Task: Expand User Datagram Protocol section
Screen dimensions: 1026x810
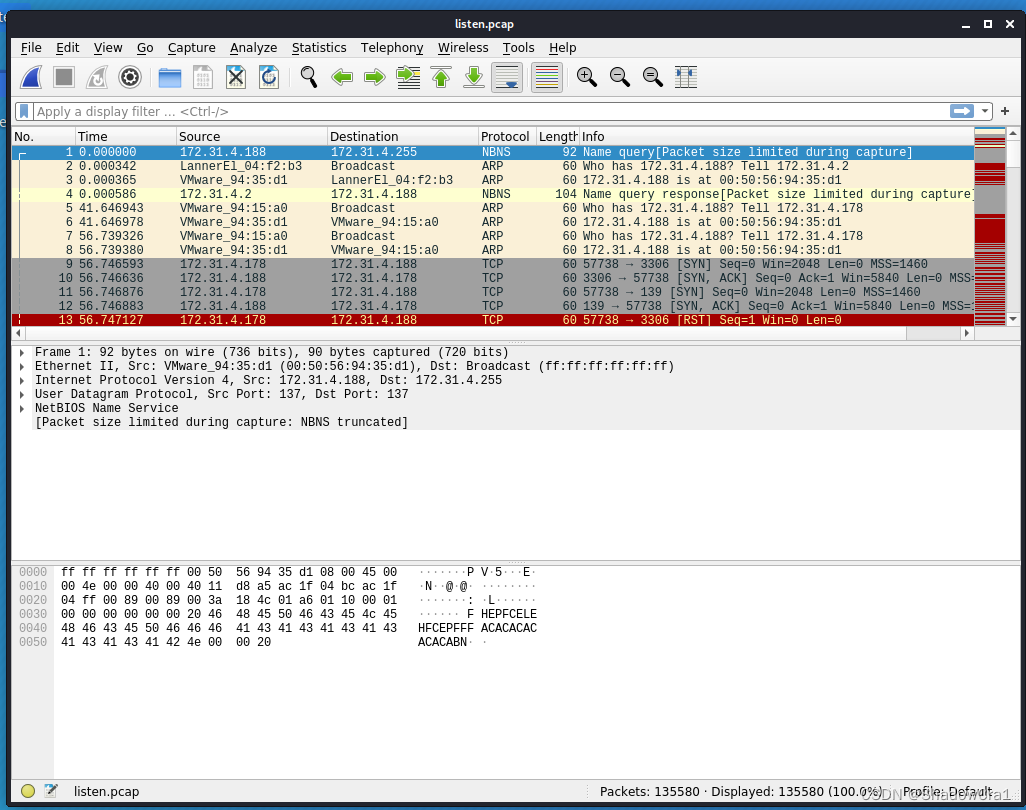Action: (x=22, y=395)
